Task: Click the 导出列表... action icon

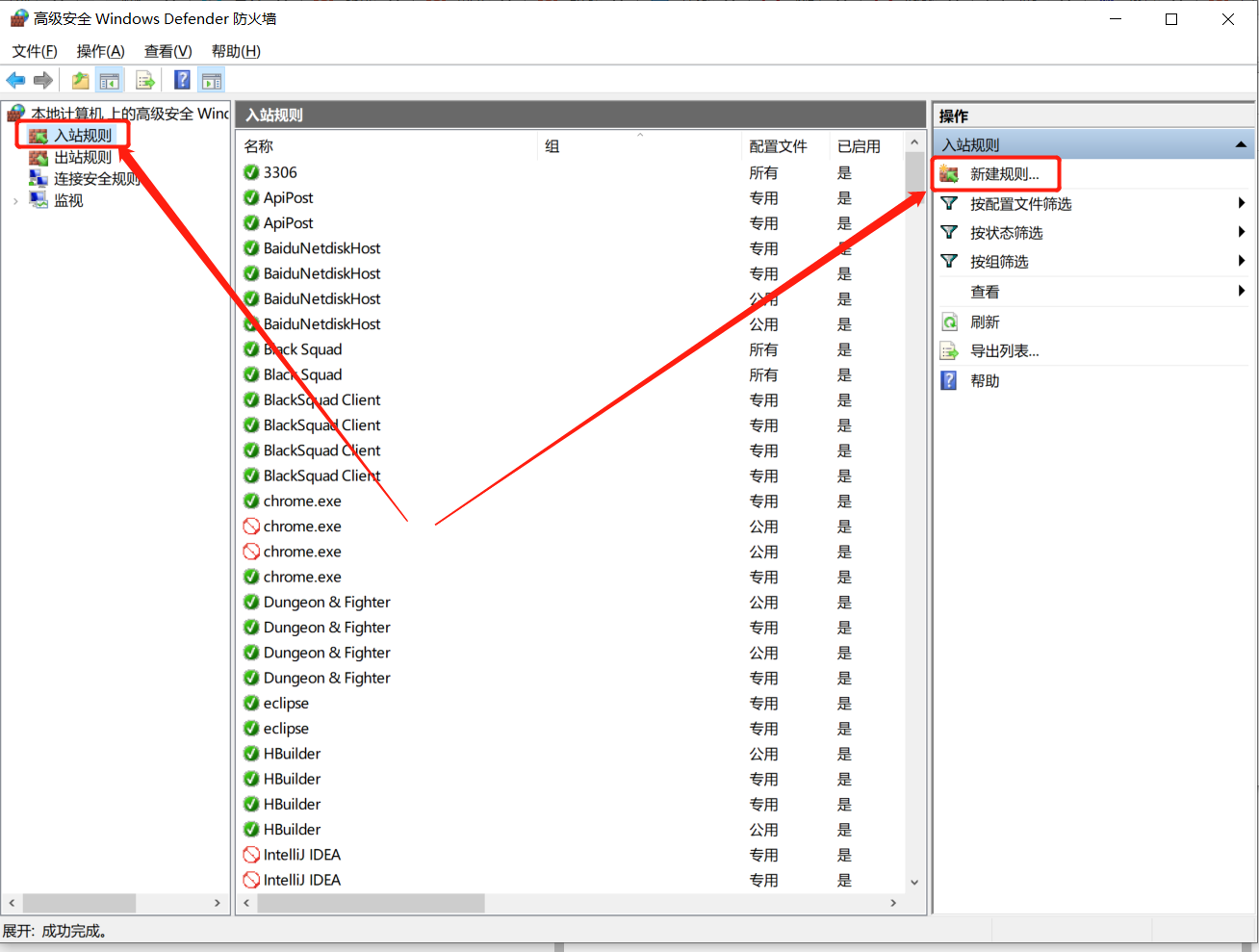Action: pos(949,351)
